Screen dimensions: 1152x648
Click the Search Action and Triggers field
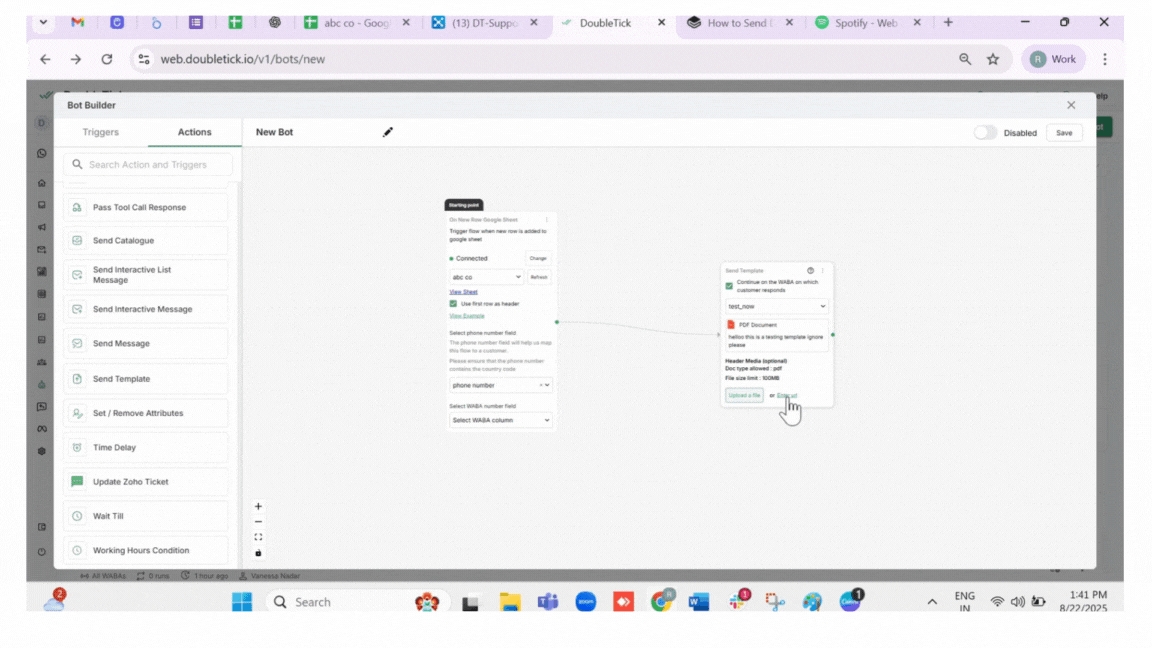(148, 165)
